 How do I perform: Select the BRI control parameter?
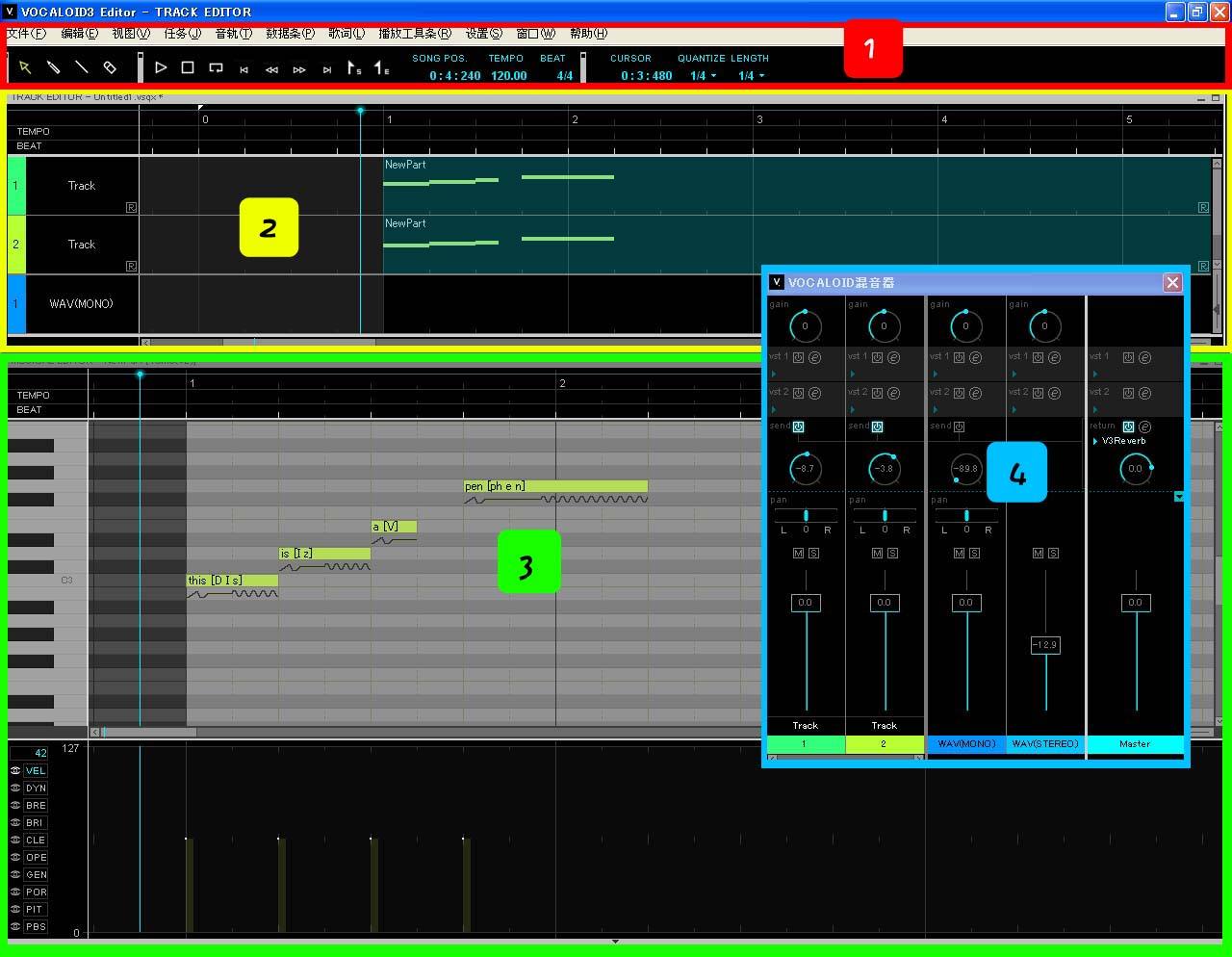point(36,823)
